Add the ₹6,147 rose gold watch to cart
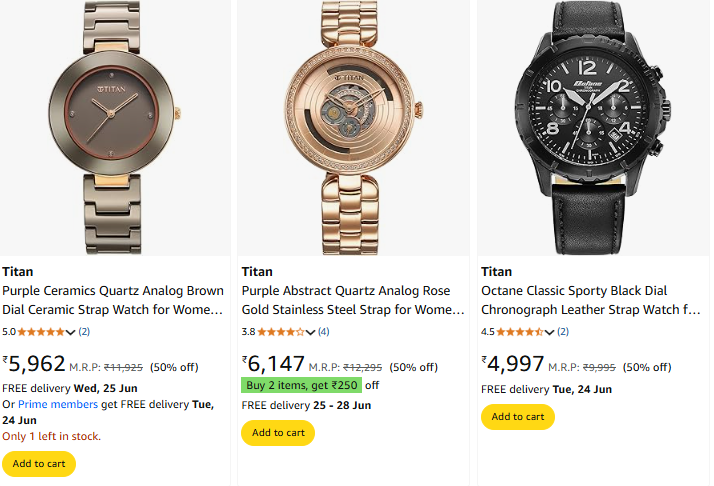The height and width of the screenshot is (486, 714). tap(278, 433)
